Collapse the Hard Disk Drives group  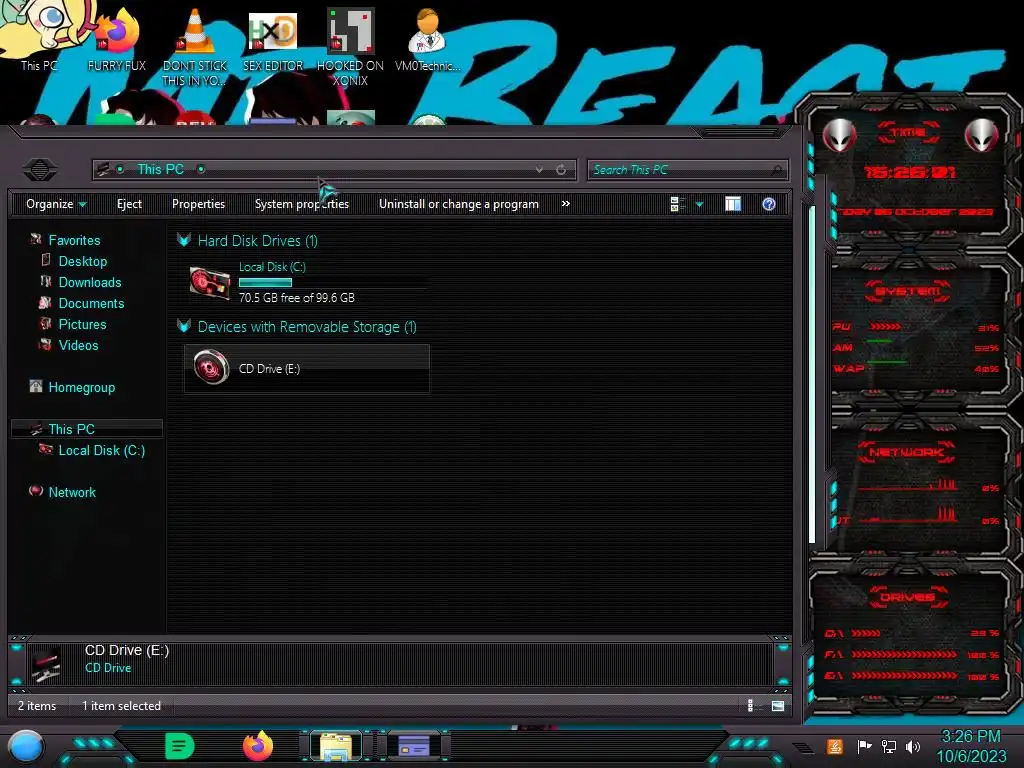point(184,240)
